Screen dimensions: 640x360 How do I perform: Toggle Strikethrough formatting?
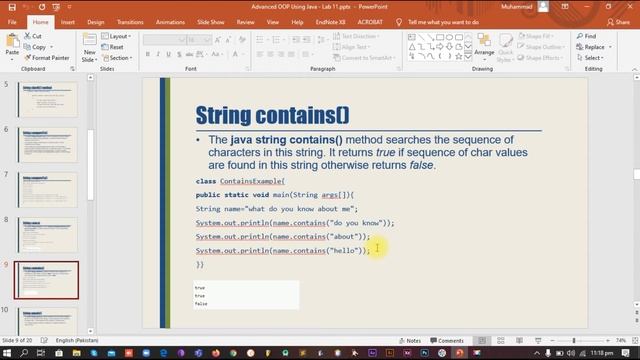pyautogui.click(x=189, y=54)
